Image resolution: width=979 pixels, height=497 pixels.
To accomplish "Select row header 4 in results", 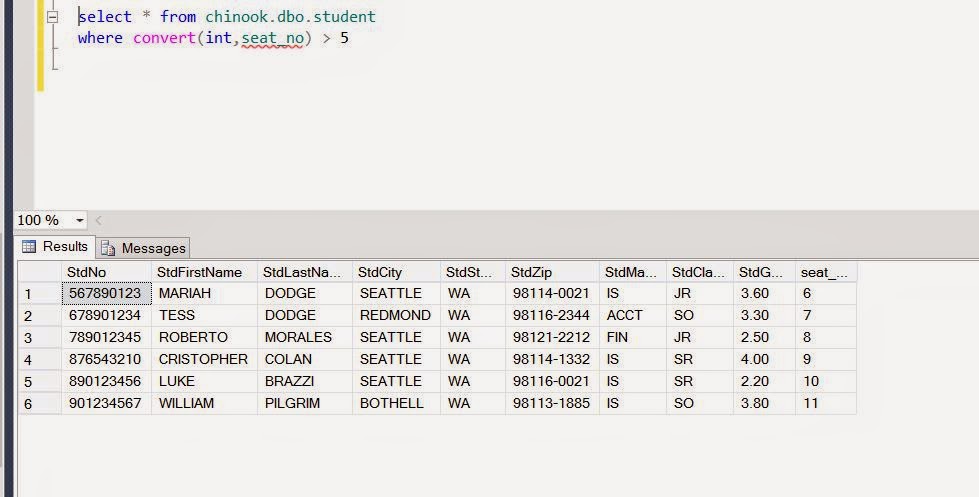I will tap(40, 360).
